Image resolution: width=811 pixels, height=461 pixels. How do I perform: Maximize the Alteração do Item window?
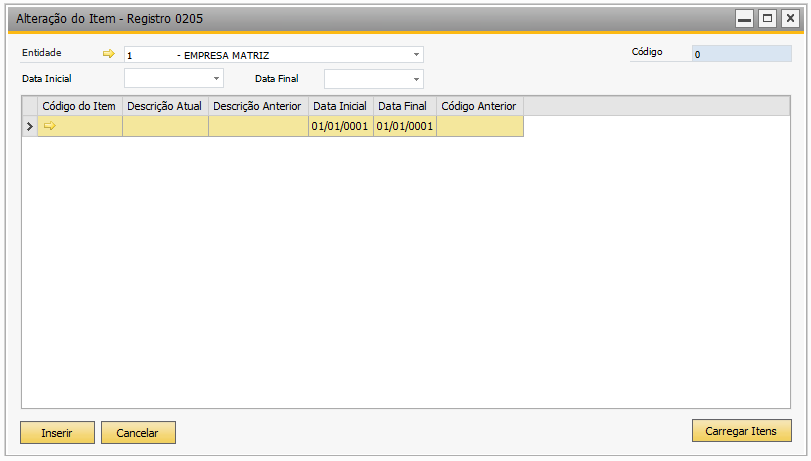click(768, 19)
